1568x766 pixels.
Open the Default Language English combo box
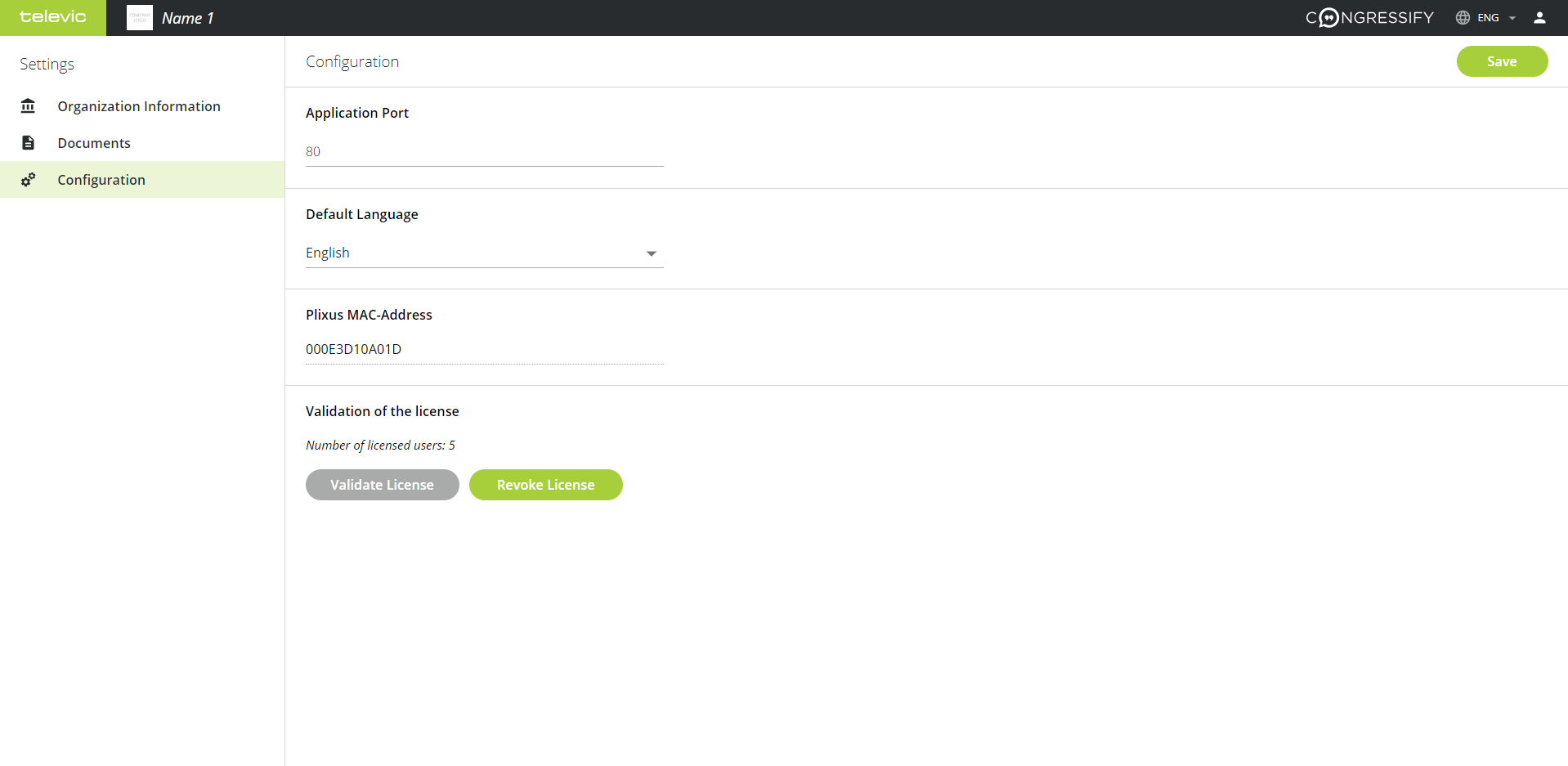(474, 253)
